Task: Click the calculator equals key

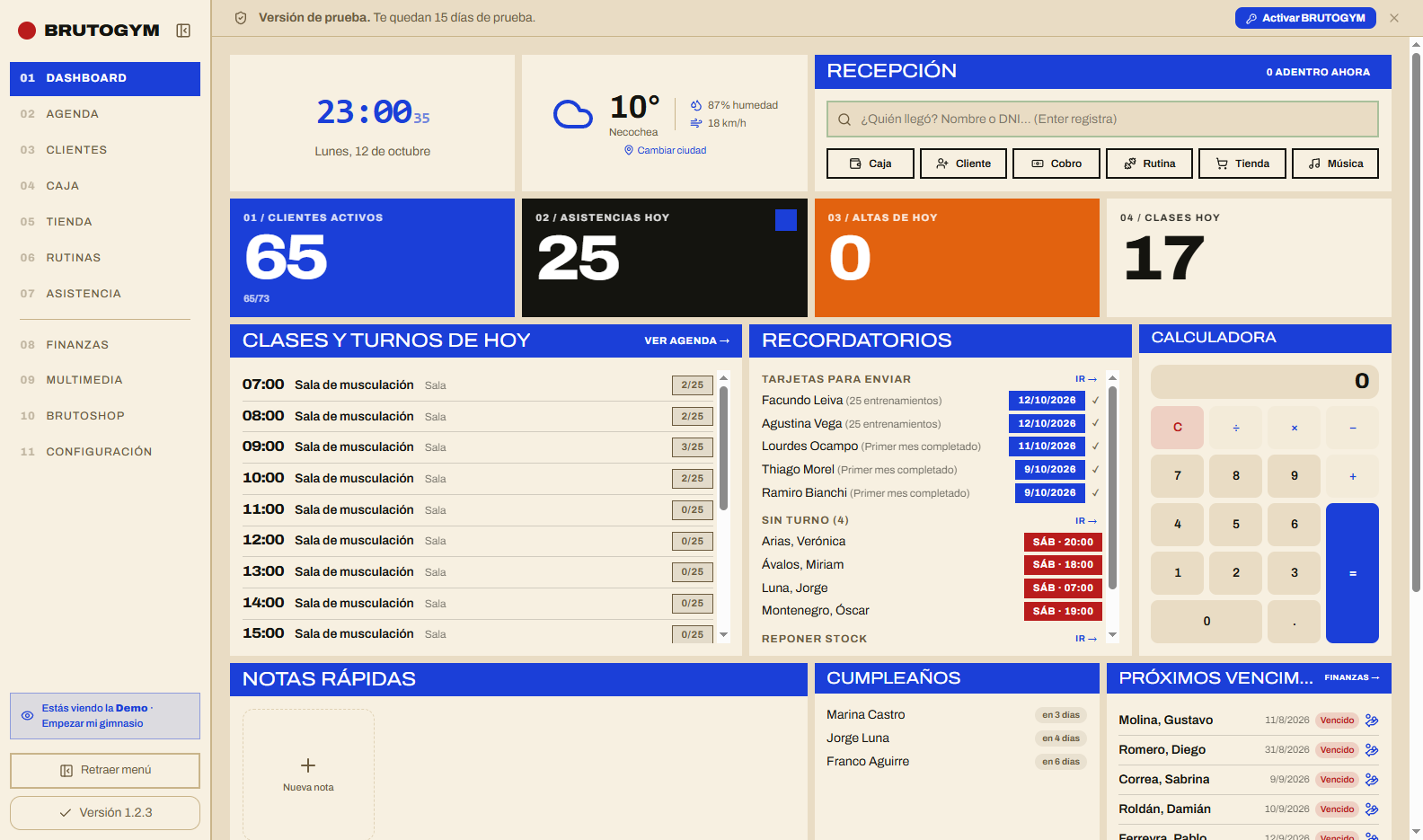Action: tap(1353, 573)
